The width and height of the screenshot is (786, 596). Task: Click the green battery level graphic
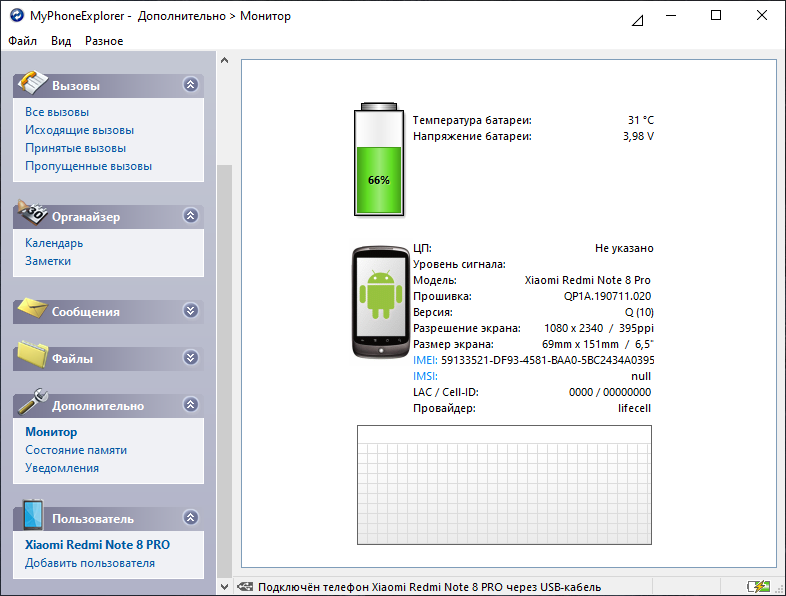click(379, 160)
